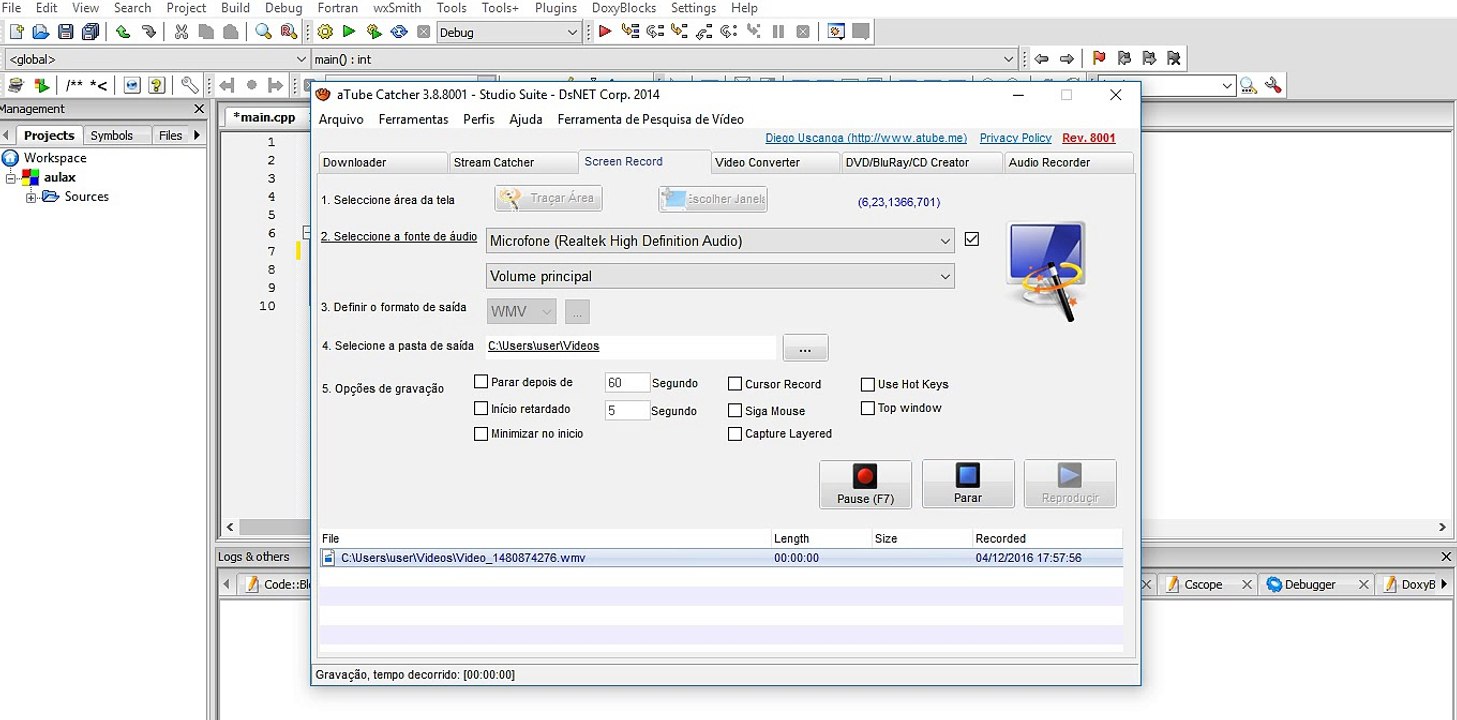Open the main() : int function dropdown
The height and width of the screenshot is (720, 1457).
tap(666, 59)
